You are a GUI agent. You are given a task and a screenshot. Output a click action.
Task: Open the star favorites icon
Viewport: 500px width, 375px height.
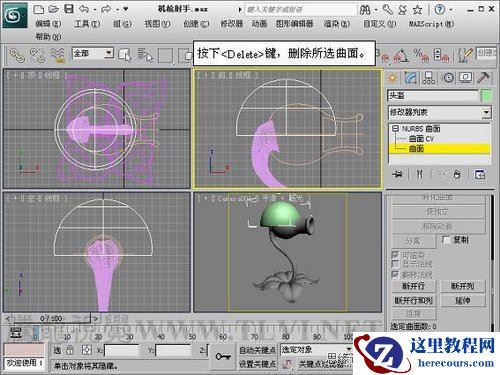click(x=417, y=10)
